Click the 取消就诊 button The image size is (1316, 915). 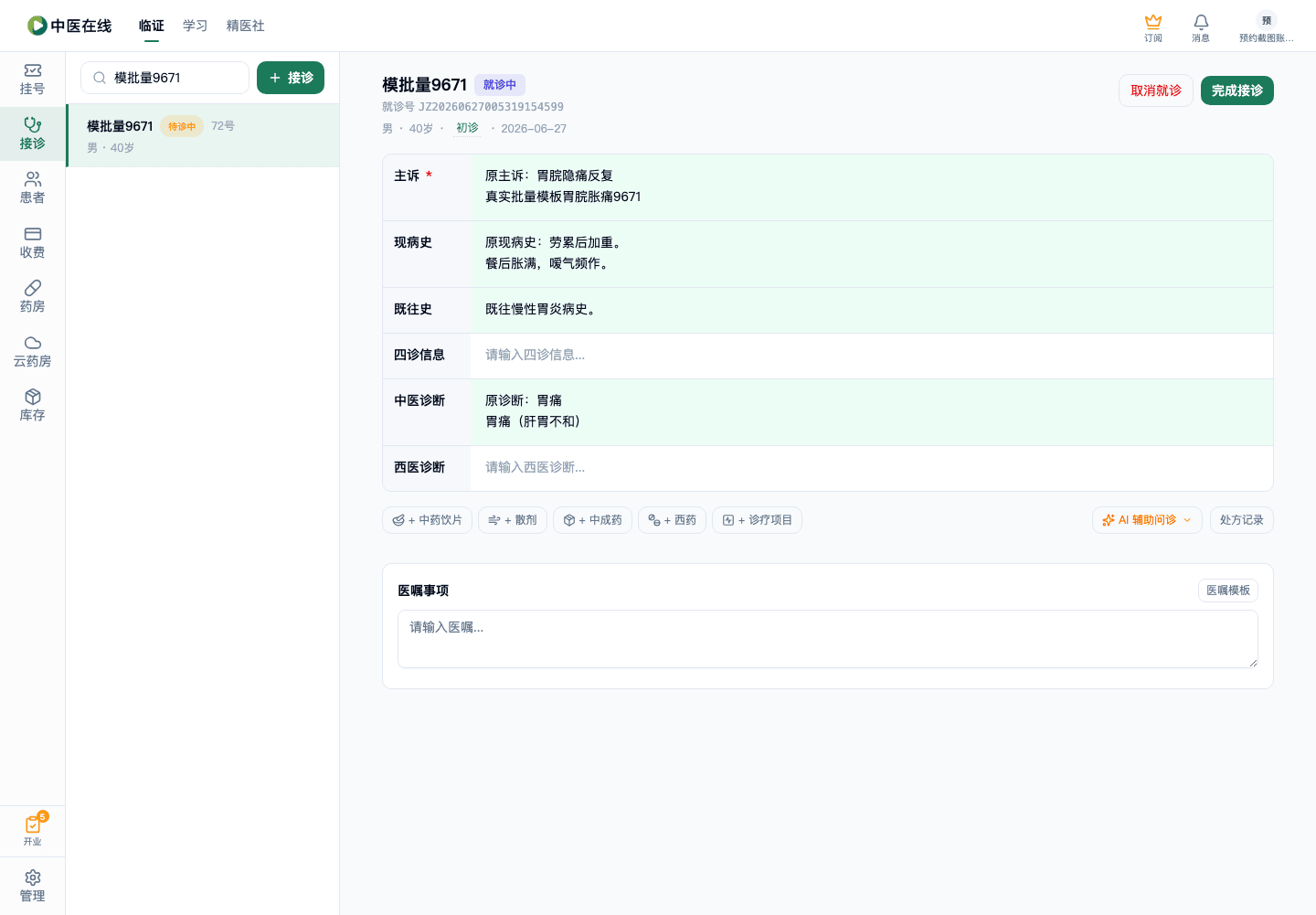coord(1156,90)
